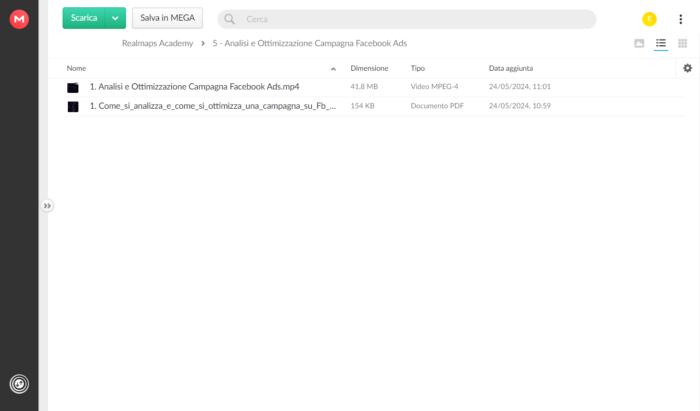
Task: Open the three-dot more menu
Action: (x=680, y=19)
